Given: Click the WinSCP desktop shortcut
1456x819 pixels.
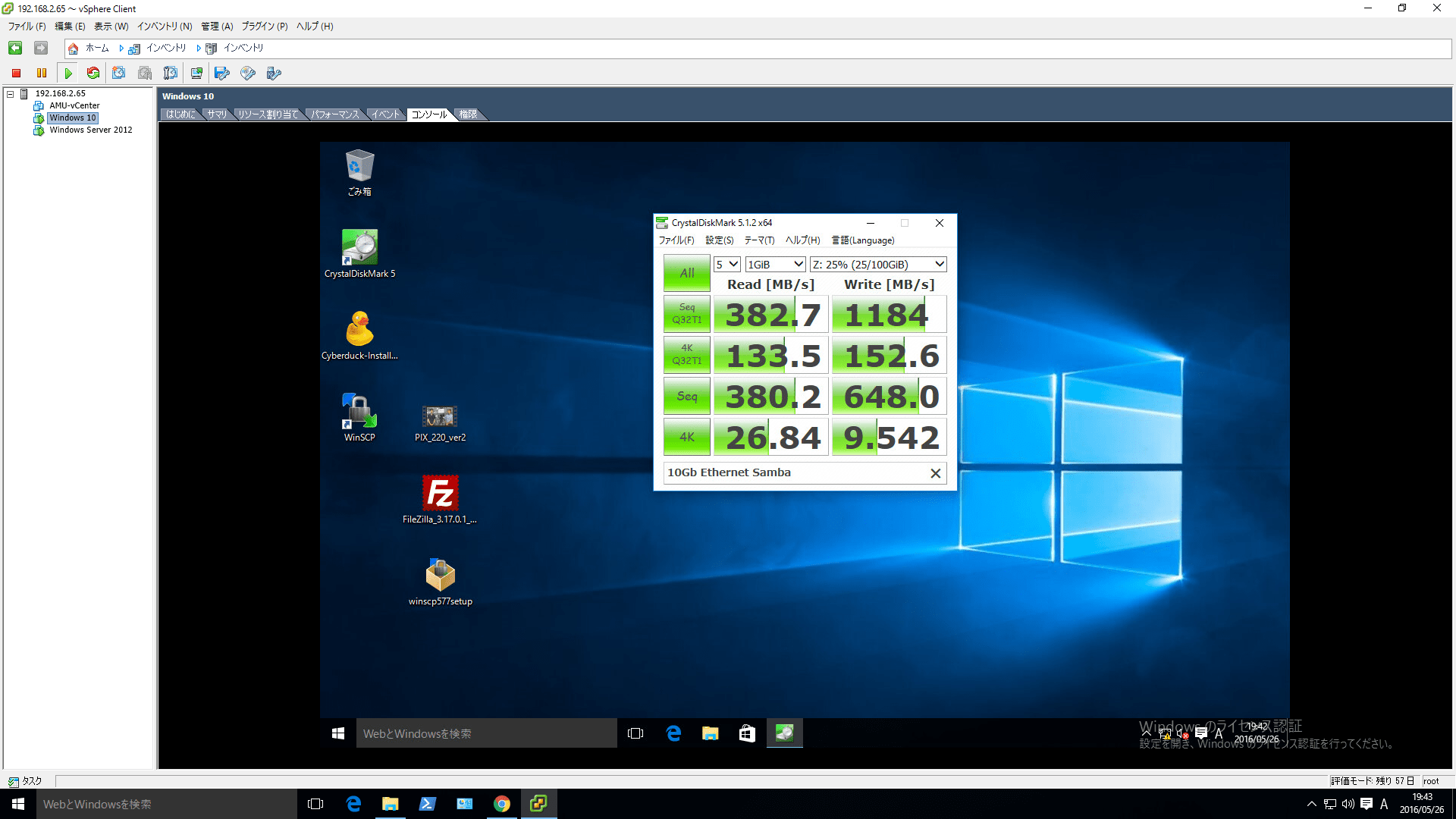Looking at the screenshot, I should [359, 419].
